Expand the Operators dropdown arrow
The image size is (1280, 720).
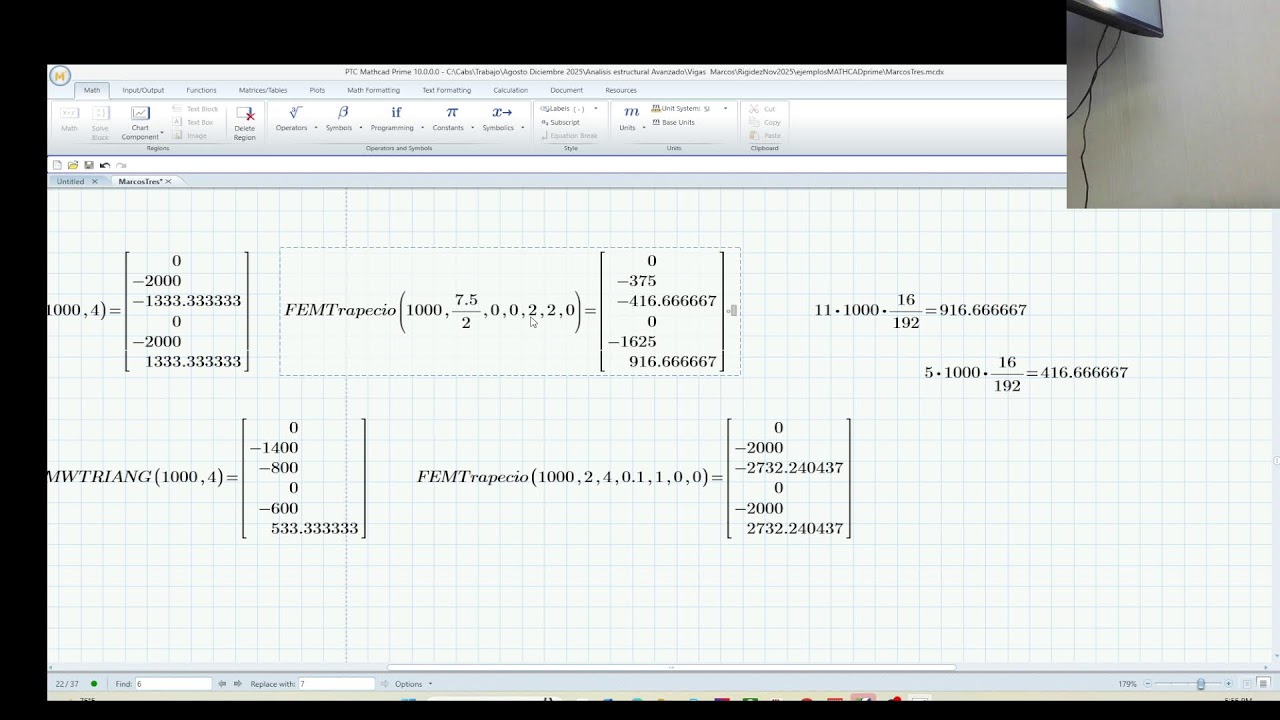[x=316, y=128]
